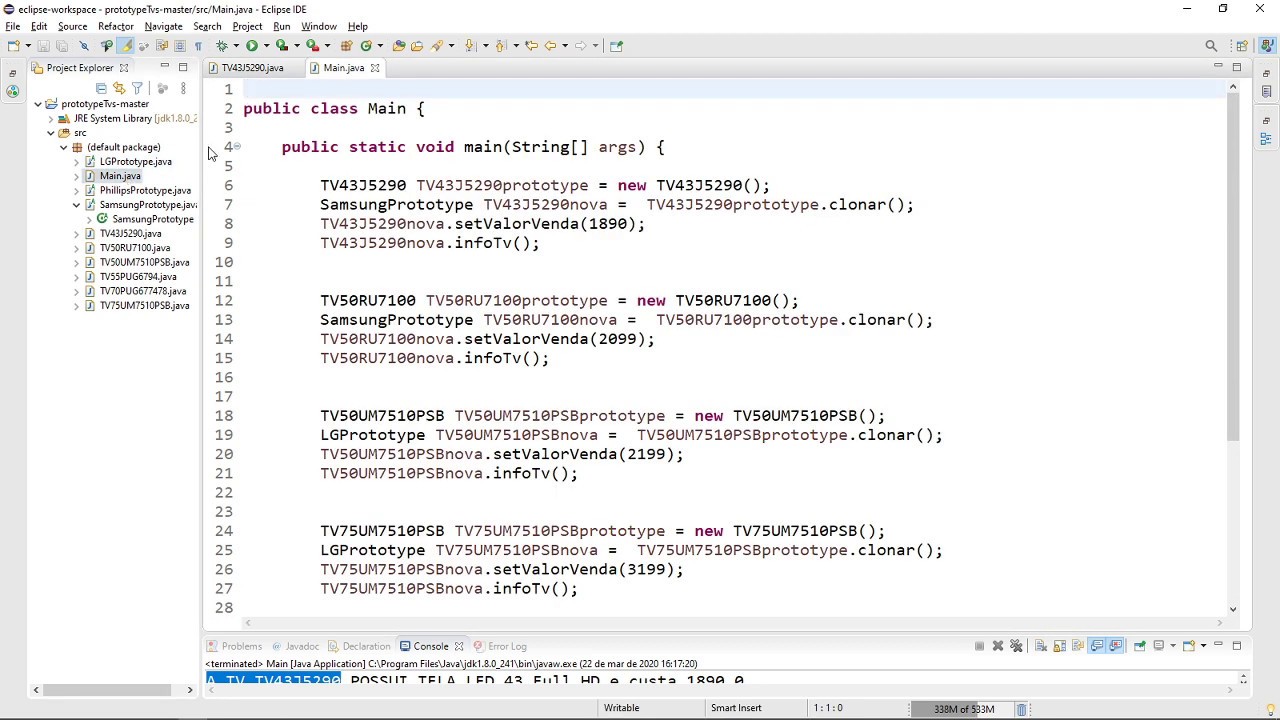1280x720 pixels.
Task: Toggle Link with Editor in Project Explorer
Action: pos(119,88)
